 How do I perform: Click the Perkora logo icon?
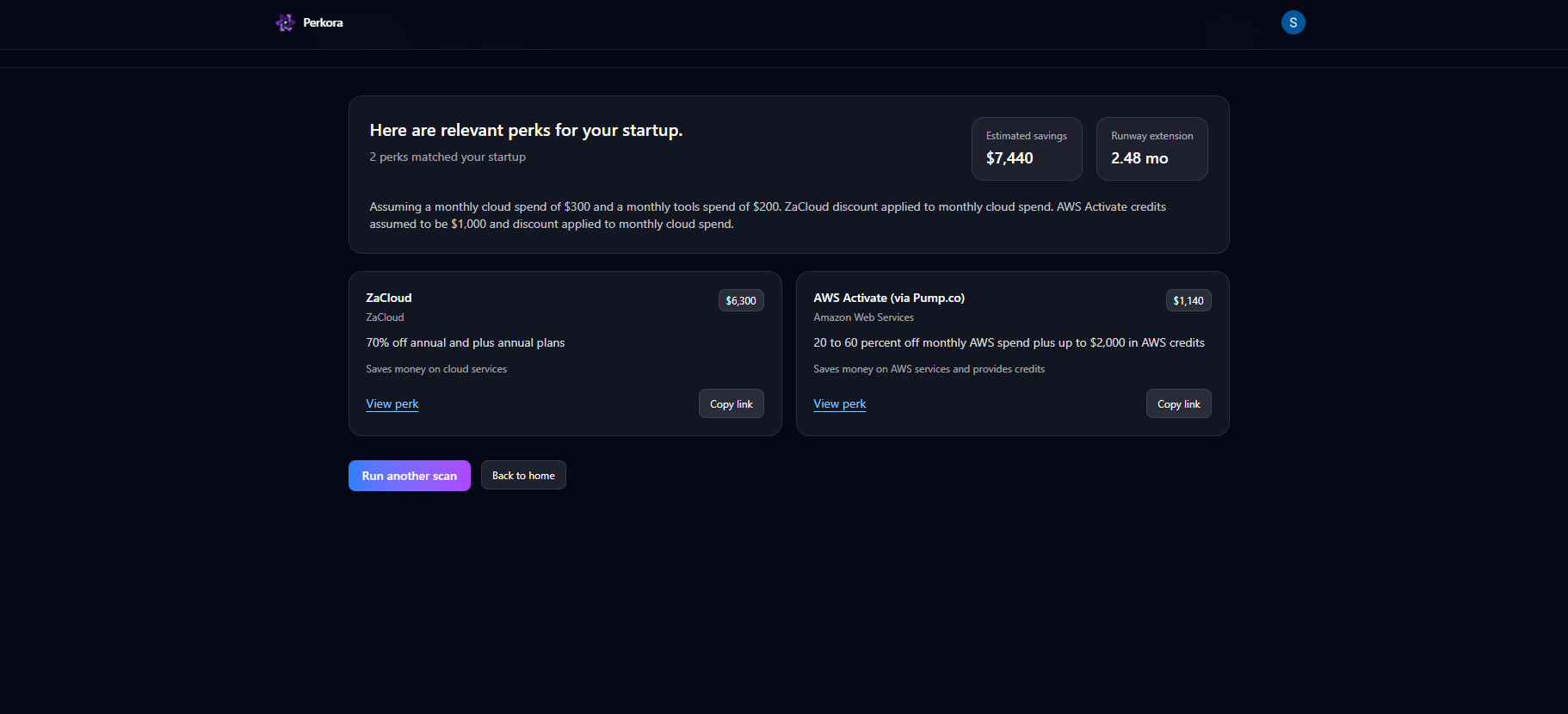[285, 22]
